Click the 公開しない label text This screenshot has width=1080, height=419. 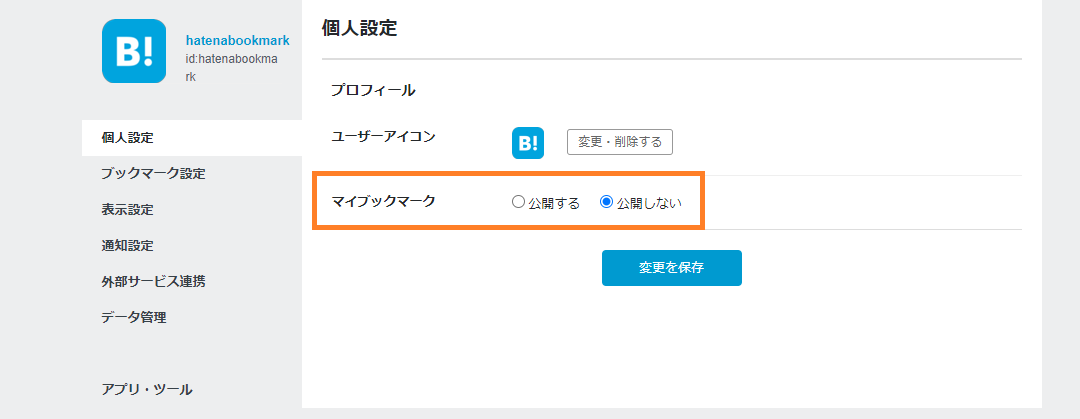pos(649,203)
